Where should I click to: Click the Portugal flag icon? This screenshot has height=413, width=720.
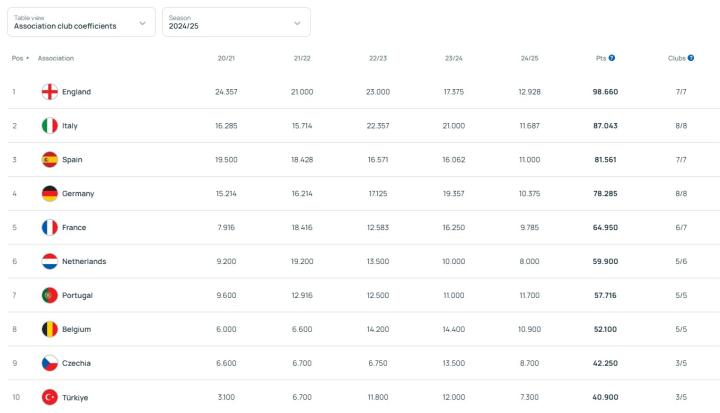click(49, 296)
